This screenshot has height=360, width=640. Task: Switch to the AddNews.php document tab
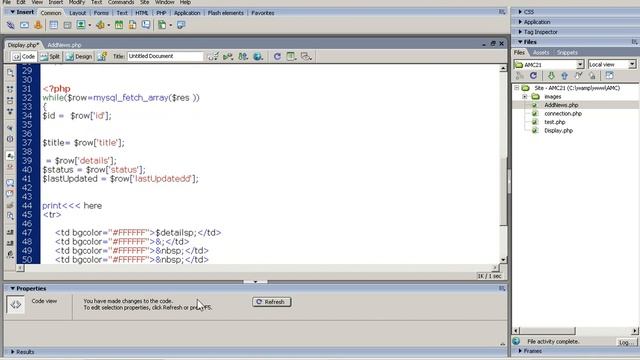point(64,45)
